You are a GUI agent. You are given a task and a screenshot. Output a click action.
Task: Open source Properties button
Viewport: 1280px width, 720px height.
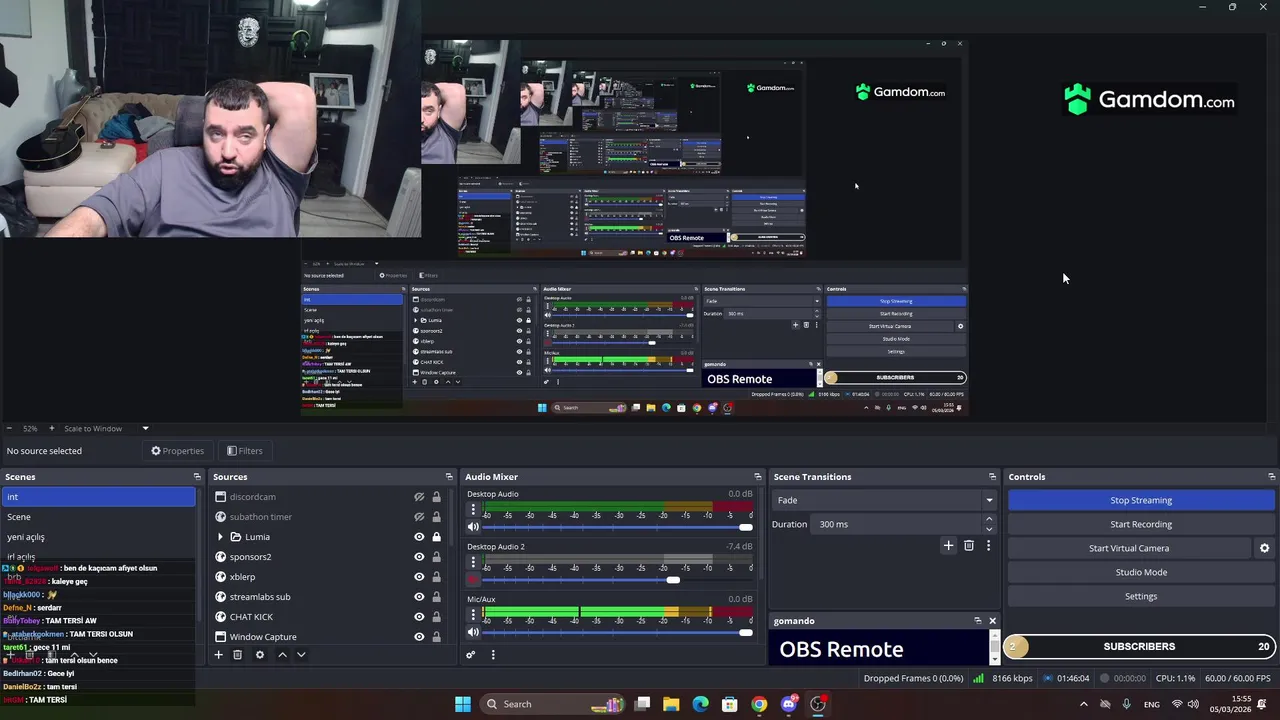(177, 451)
